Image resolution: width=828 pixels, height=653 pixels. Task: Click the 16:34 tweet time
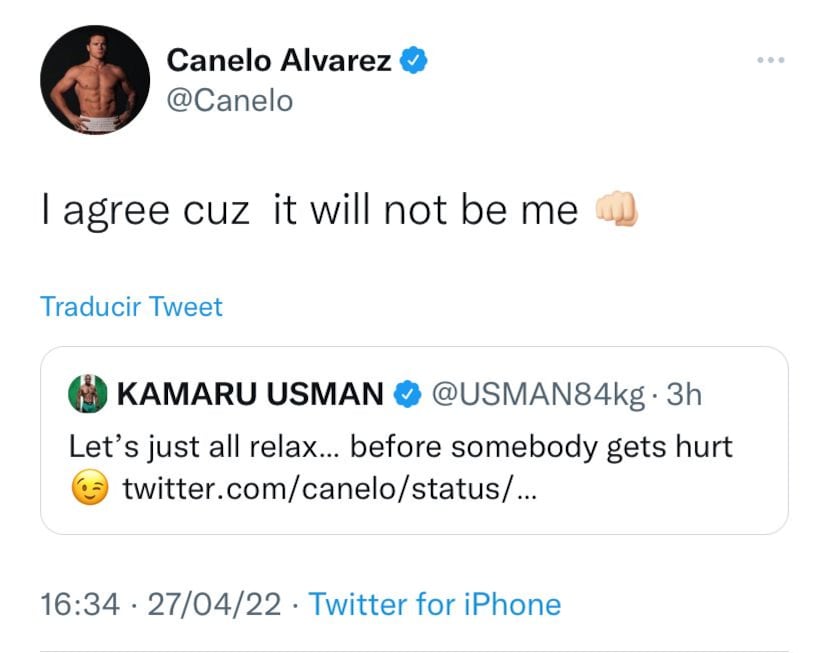(75, 604)
